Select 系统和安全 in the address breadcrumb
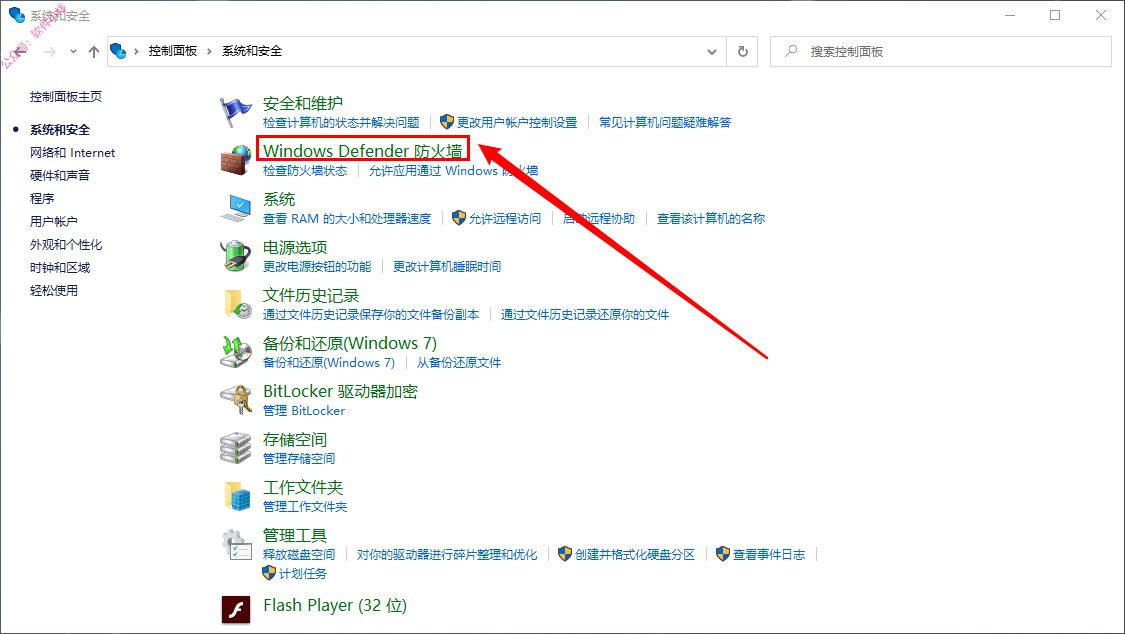 point(252,51)
